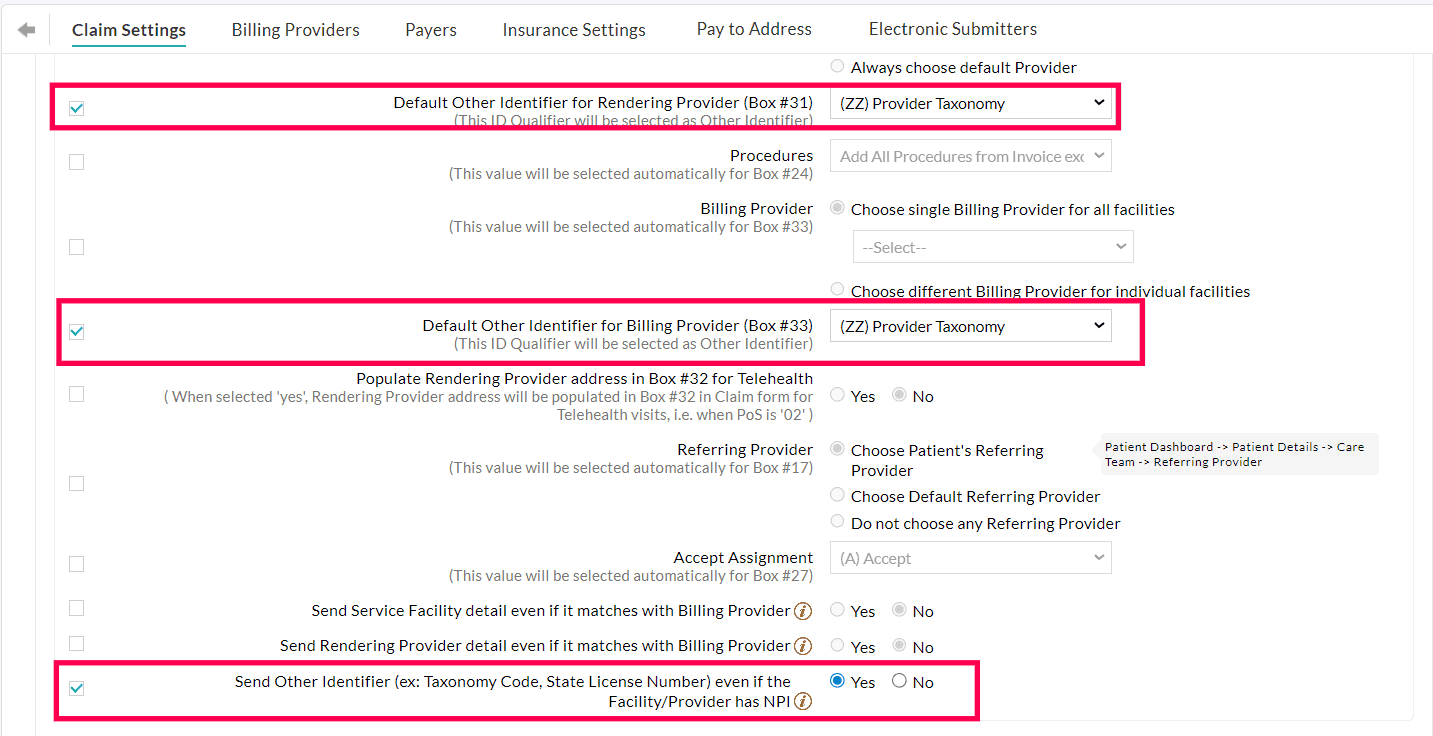
Task: Select the Claim Settings tab
Action: (128, 31)
